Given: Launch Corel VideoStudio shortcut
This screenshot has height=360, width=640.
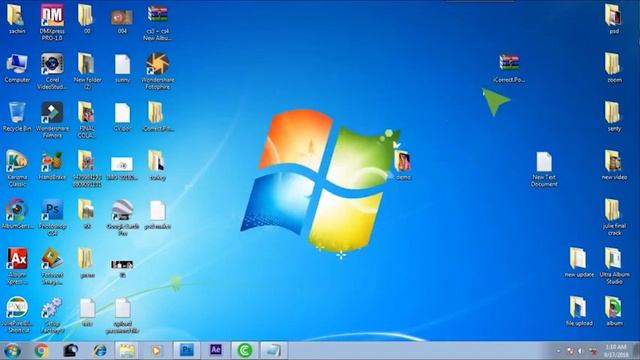Looking at the screenshot, I should click(52, 71).
